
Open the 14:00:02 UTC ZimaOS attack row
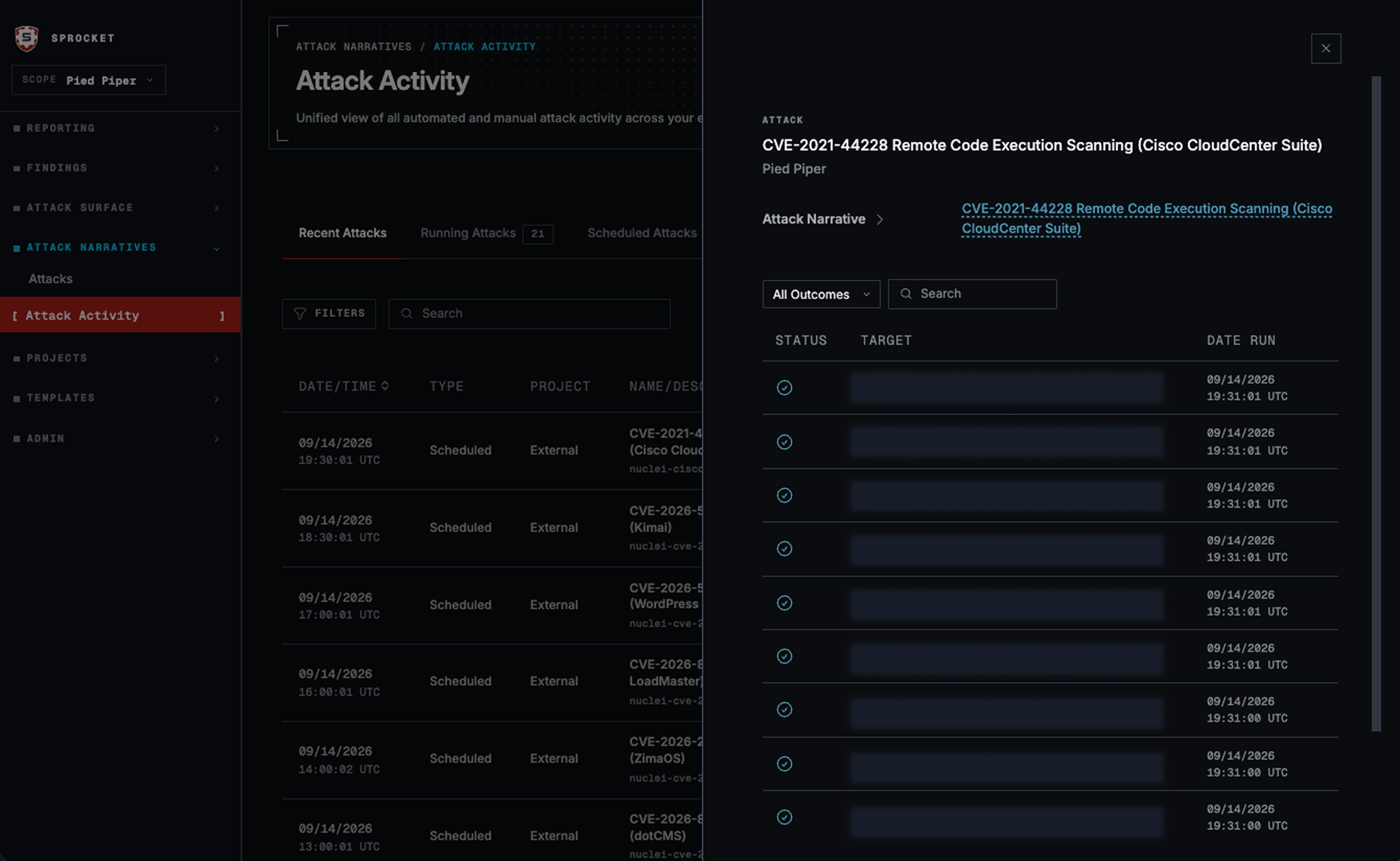point(492,760)
